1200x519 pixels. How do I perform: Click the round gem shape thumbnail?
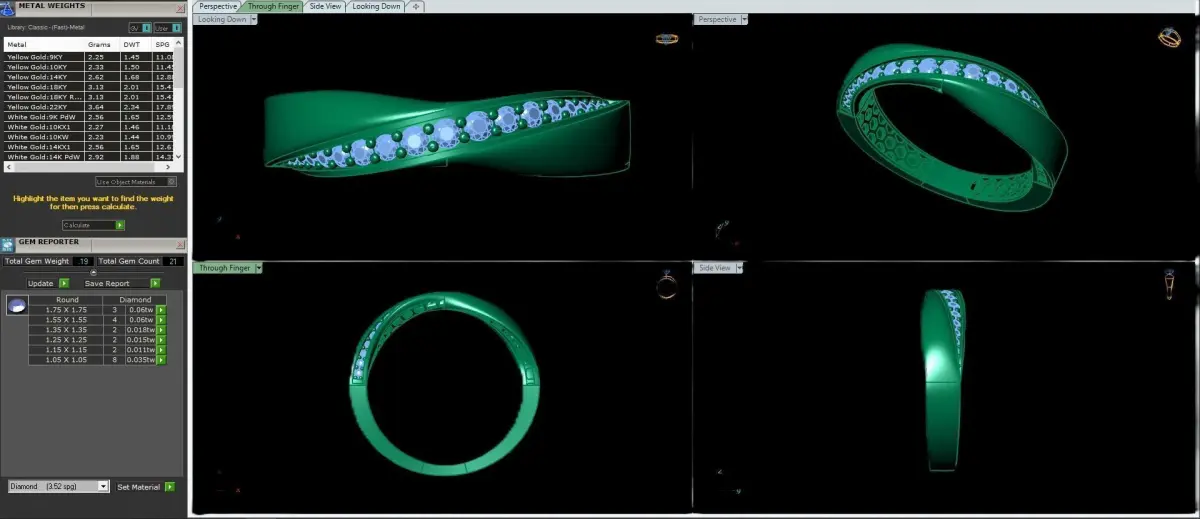click(15, 306)
